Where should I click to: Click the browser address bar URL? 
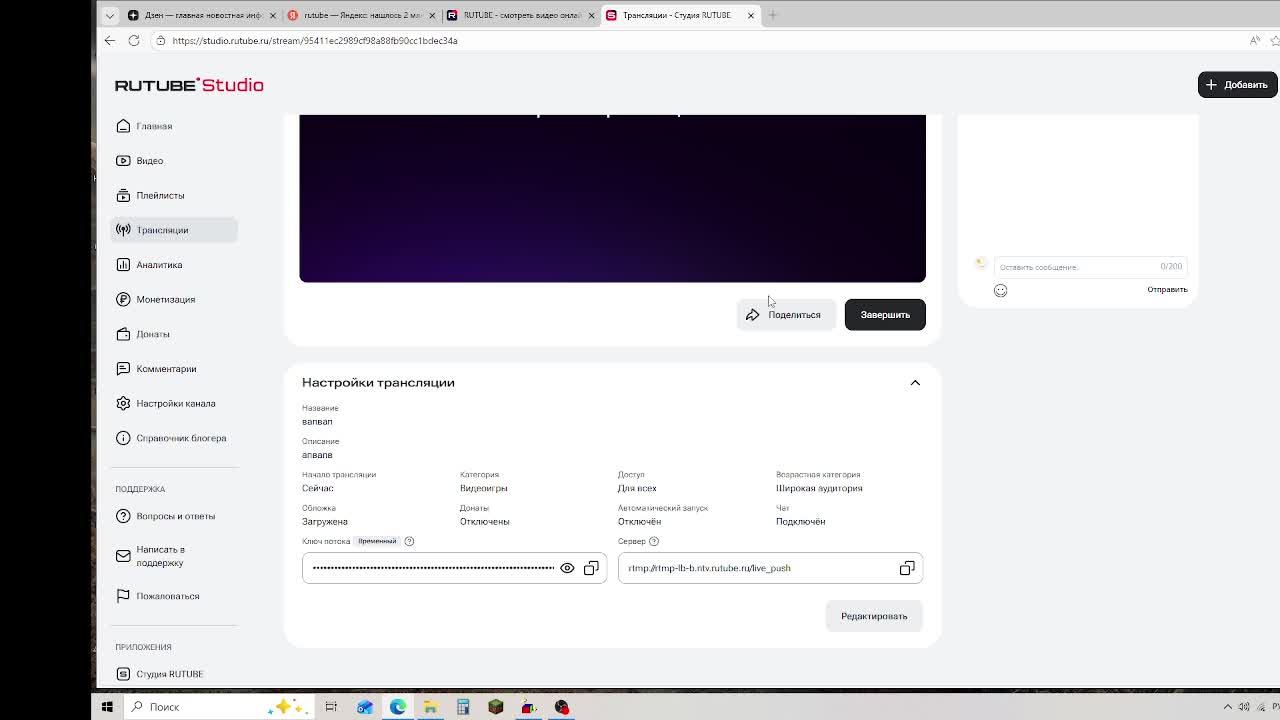pyautogui.click(x=315, y=41)
